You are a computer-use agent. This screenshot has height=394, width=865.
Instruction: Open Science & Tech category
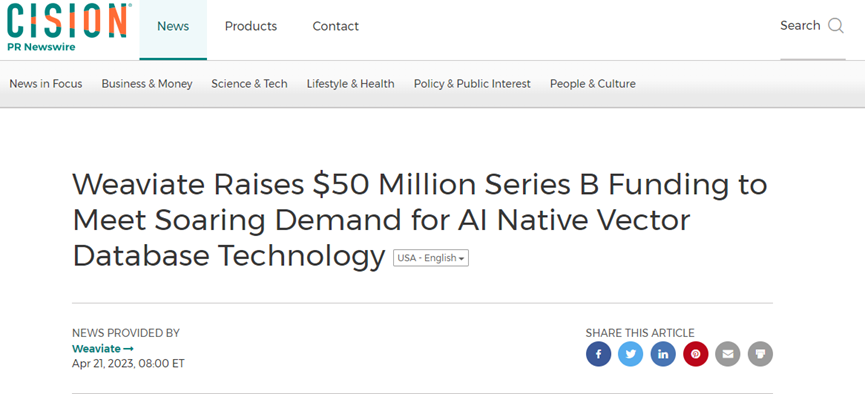[249, 84]
